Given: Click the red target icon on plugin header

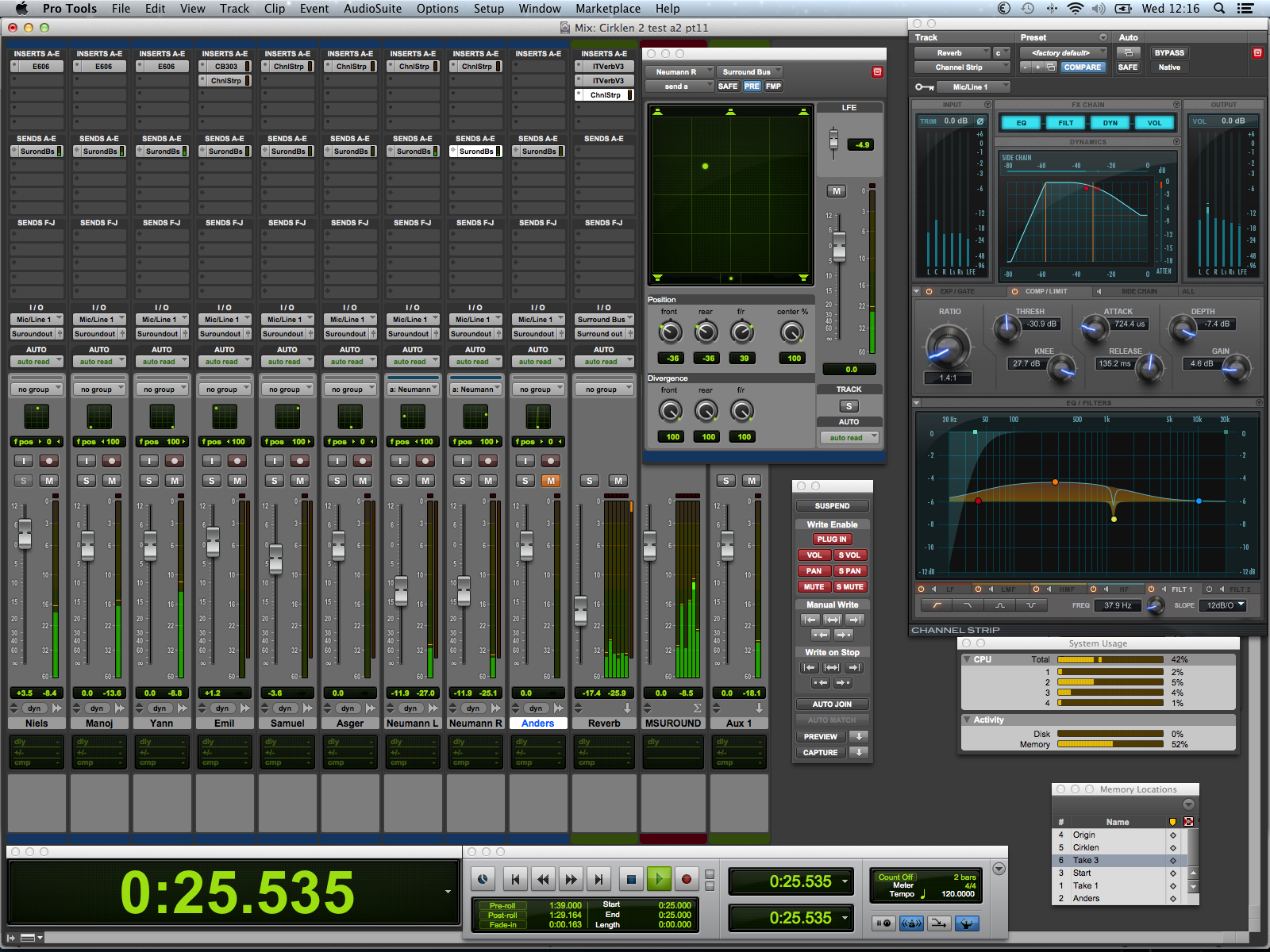Looking at the screenshot, I should pyautogui.click(x=1257, y=52).
